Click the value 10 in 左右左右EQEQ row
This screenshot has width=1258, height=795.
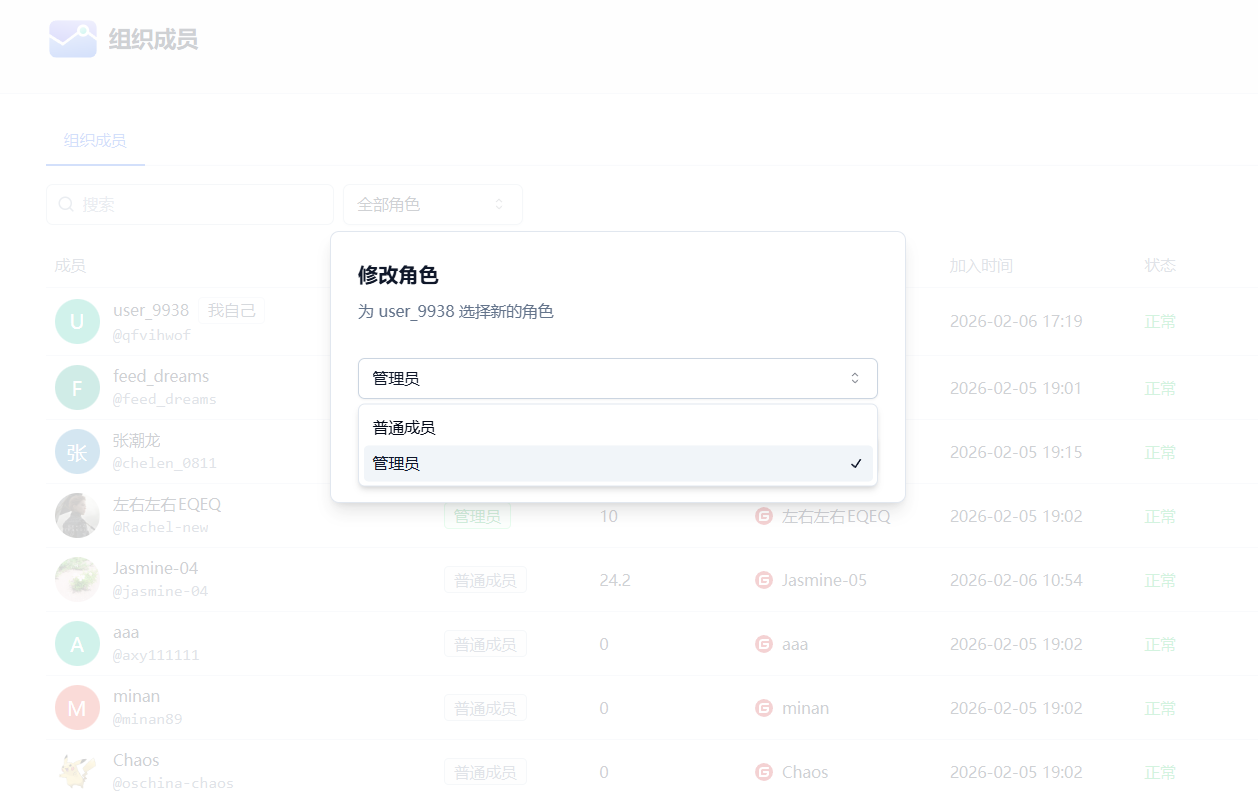(608, 516)
